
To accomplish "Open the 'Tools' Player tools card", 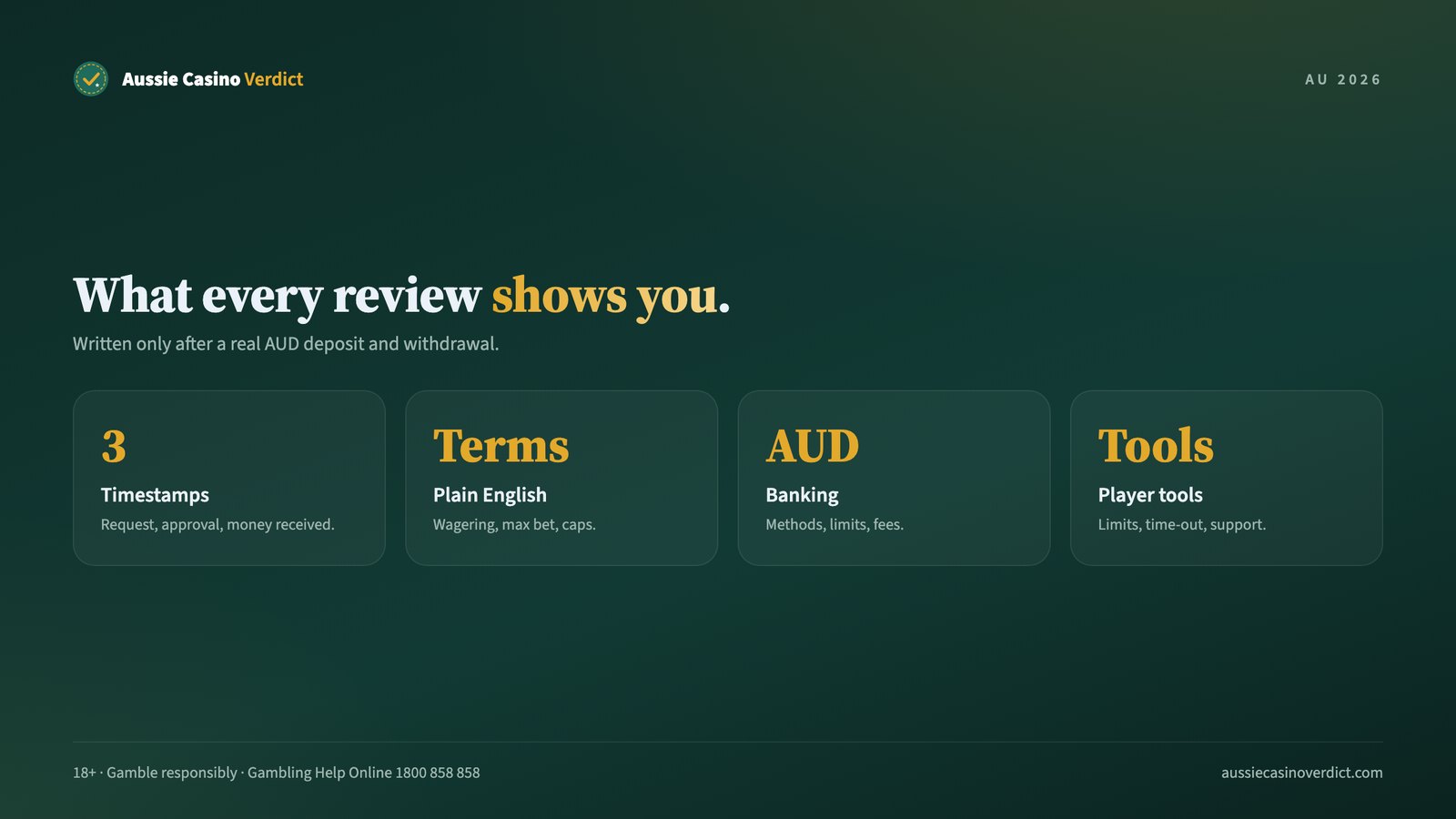I will tap(1227, 478).
